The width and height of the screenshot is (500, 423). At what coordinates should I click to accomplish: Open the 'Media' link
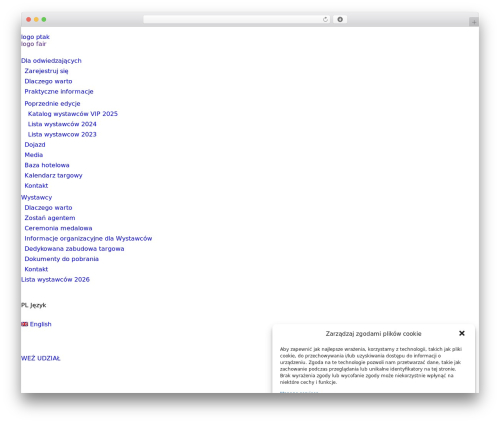tap(34, 155)
